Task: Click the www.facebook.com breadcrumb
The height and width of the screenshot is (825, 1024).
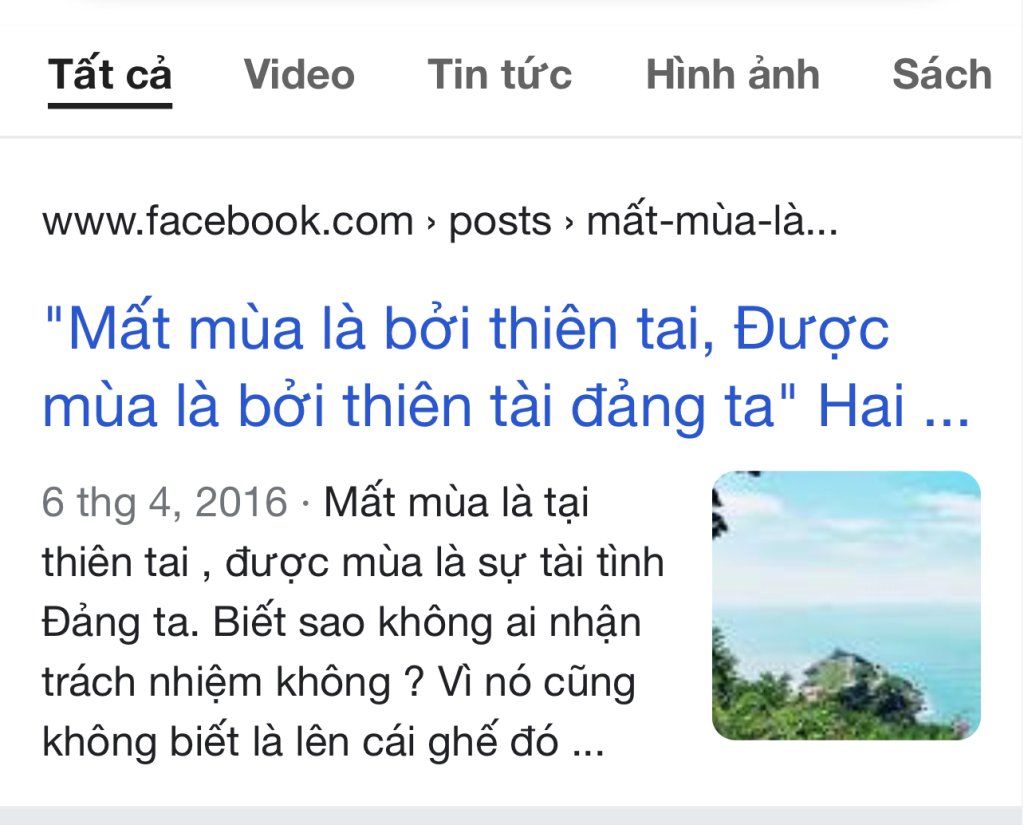Action: [228, 221]
